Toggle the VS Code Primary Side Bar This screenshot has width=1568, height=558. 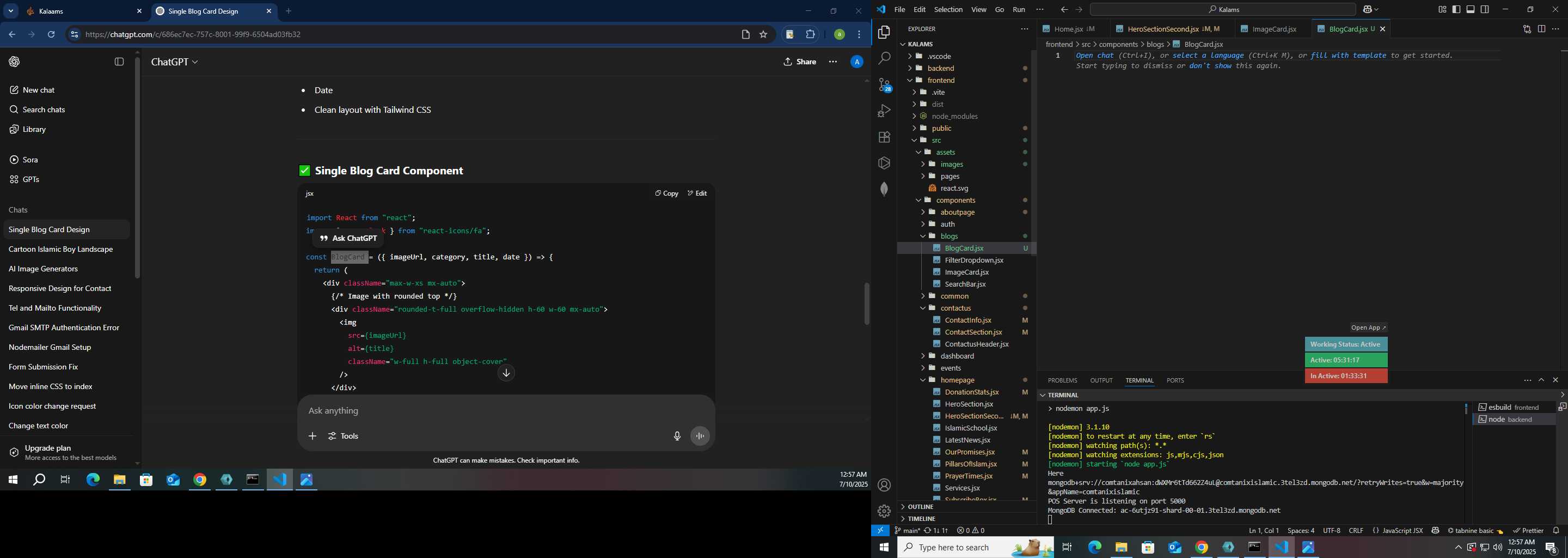[1456, 10]
